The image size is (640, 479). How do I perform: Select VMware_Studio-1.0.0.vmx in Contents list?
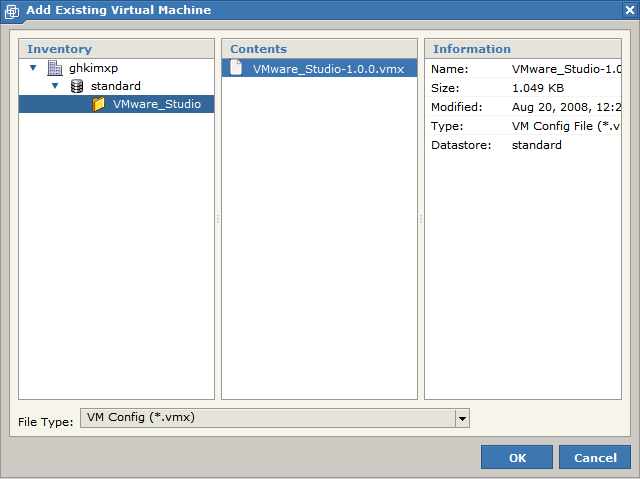click(x=328, y=68)
